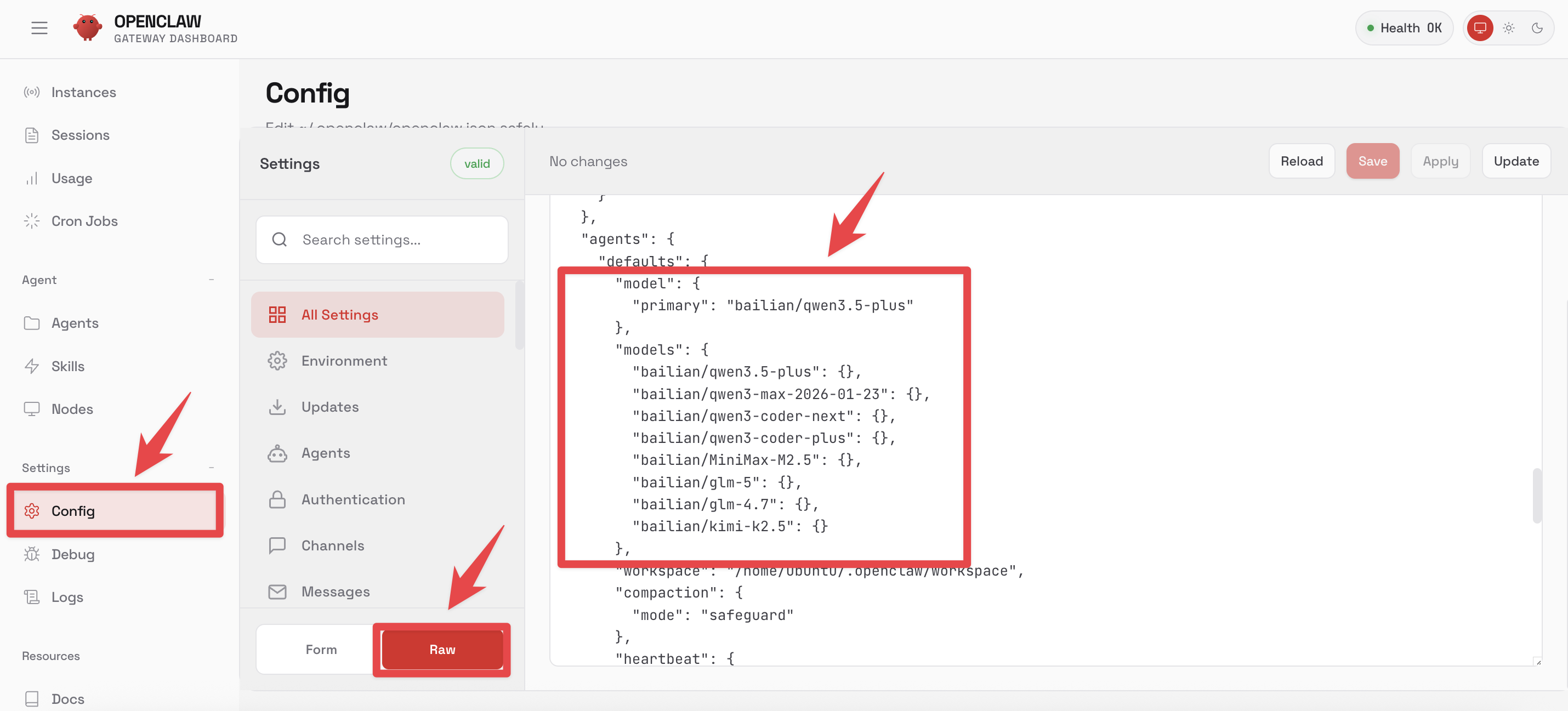Switch to Form view tab
This screenshot has height=711, width=1568.
pyautogui.click(x=321, y=650)
